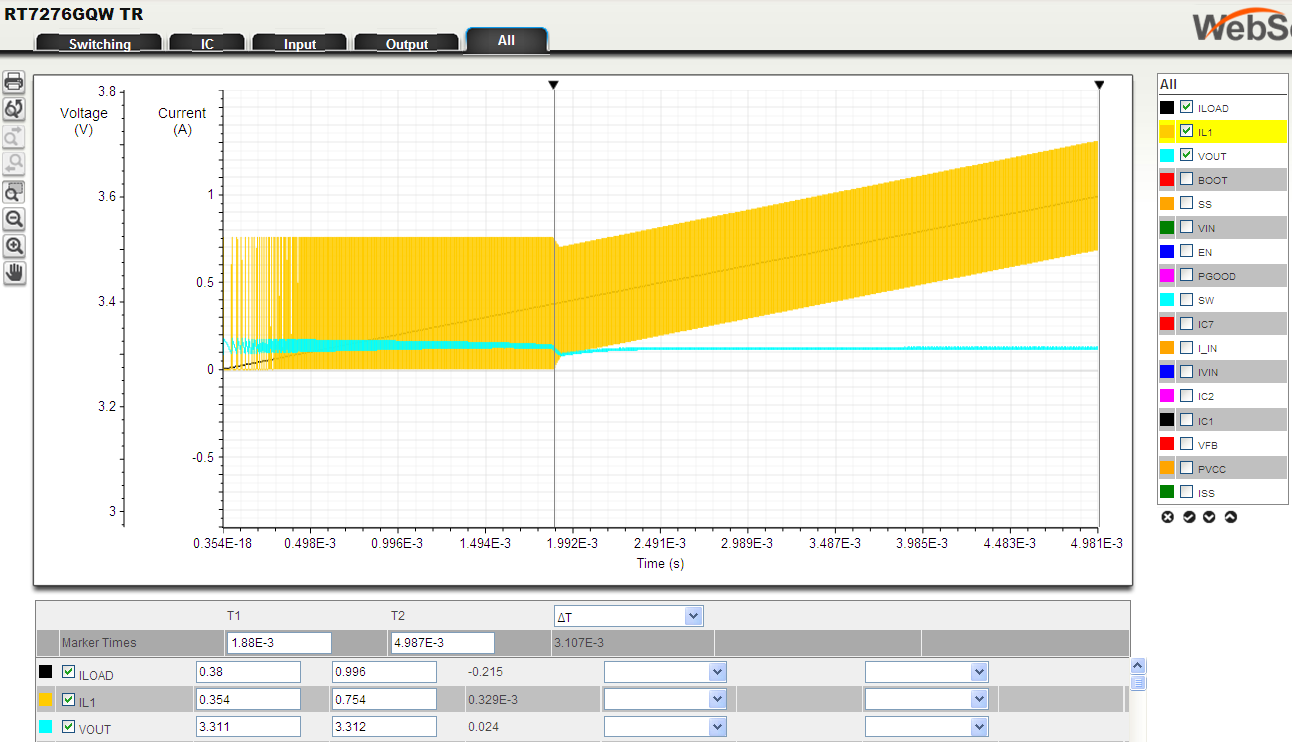Click the Print chart icon

13,81
